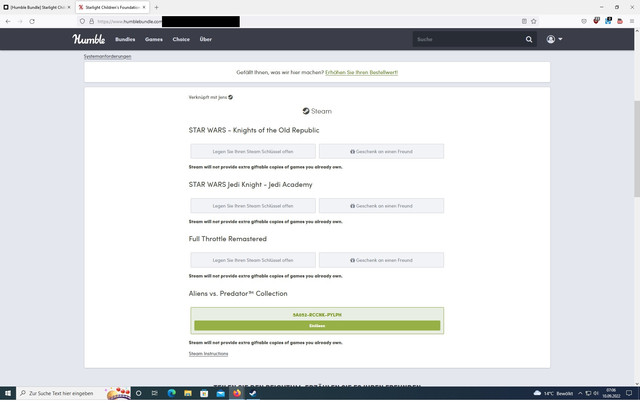640x403 pixels.
Task: Click the padlock site security icon
Action: tap(91, 21)
